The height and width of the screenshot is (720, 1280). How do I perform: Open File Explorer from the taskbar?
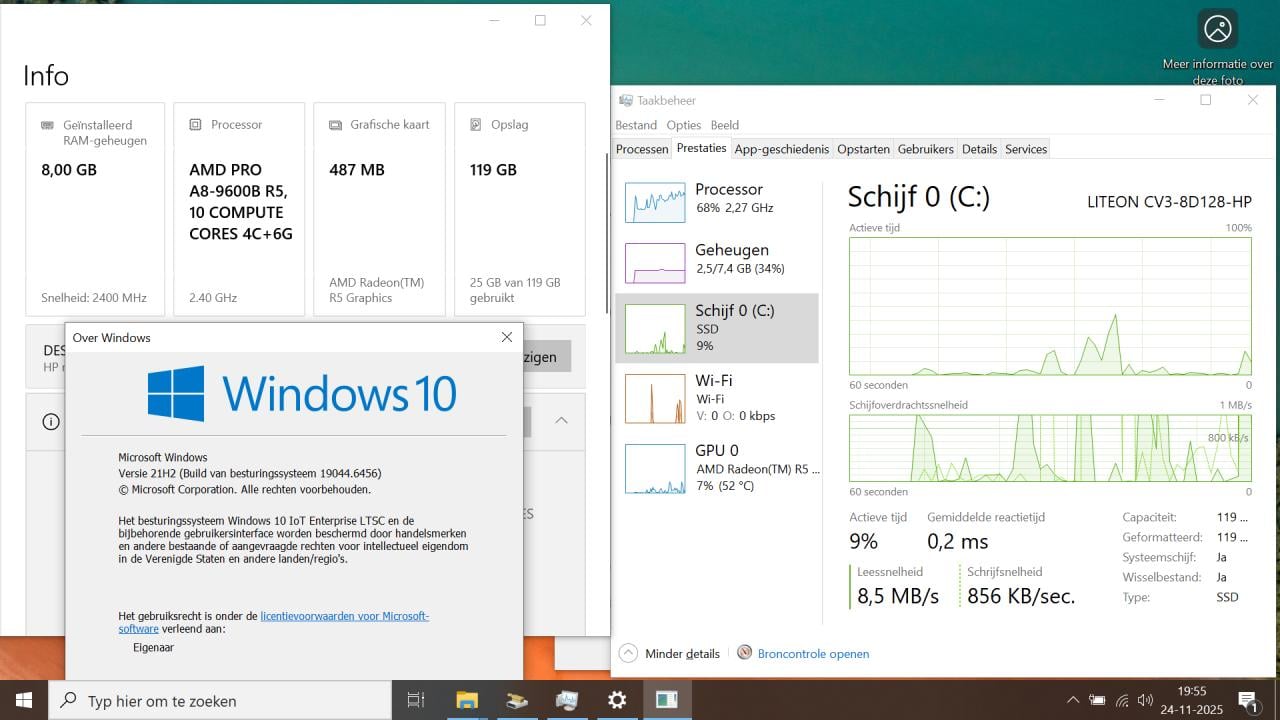[x=467, y=700]
